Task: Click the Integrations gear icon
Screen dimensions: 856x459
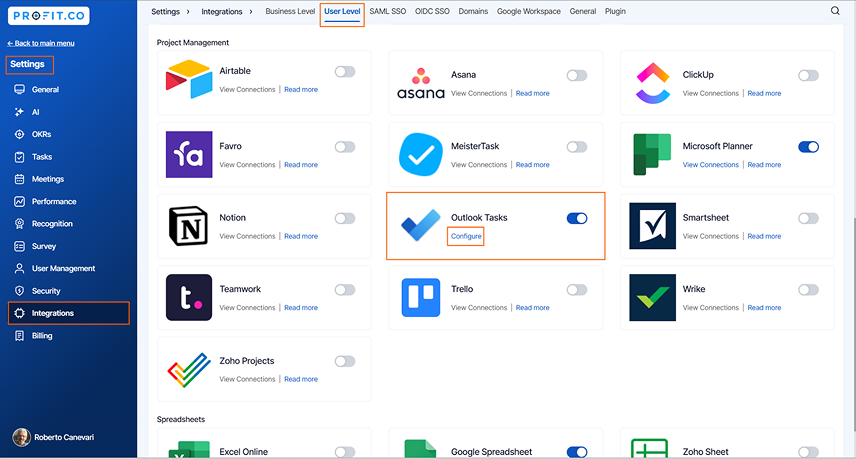Action: coord(20,313)
